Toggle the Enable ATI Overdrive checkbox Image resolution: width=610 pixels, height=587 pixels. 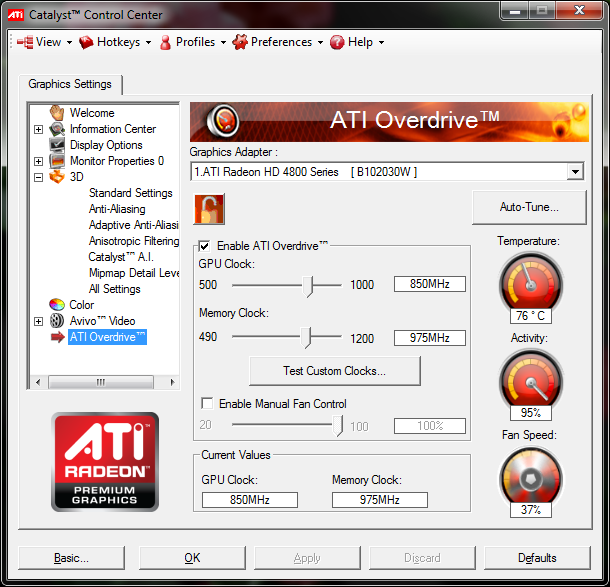click(x=204, y=246)
